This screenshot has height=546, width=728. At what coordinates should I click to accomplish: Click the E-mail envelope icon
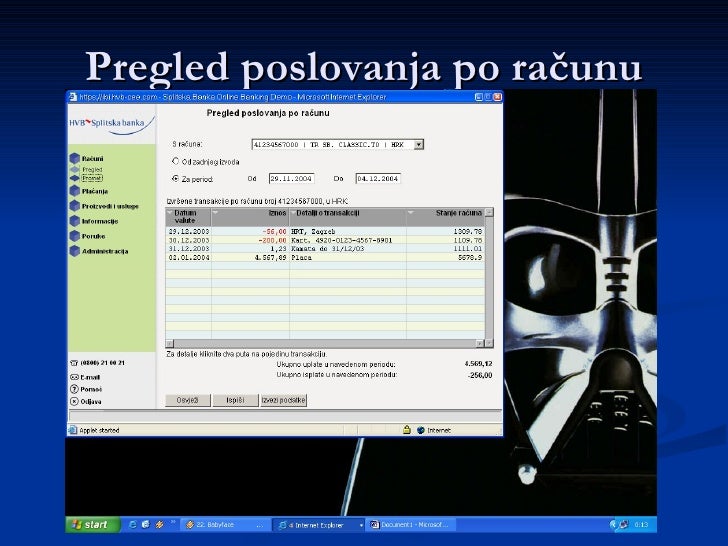point(74,377)
